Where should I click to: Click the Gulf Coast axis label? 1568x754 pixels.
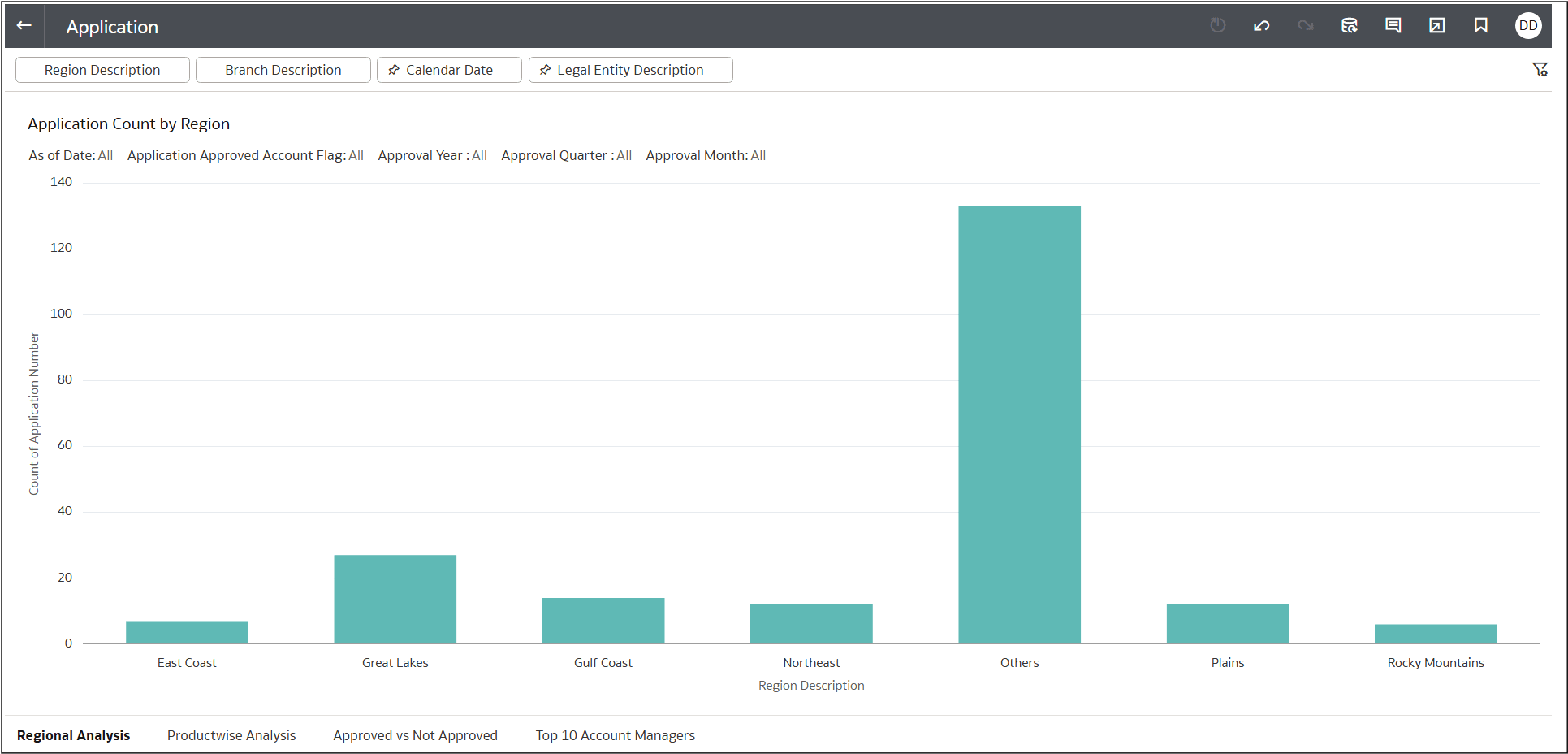(x=603, y=663)
